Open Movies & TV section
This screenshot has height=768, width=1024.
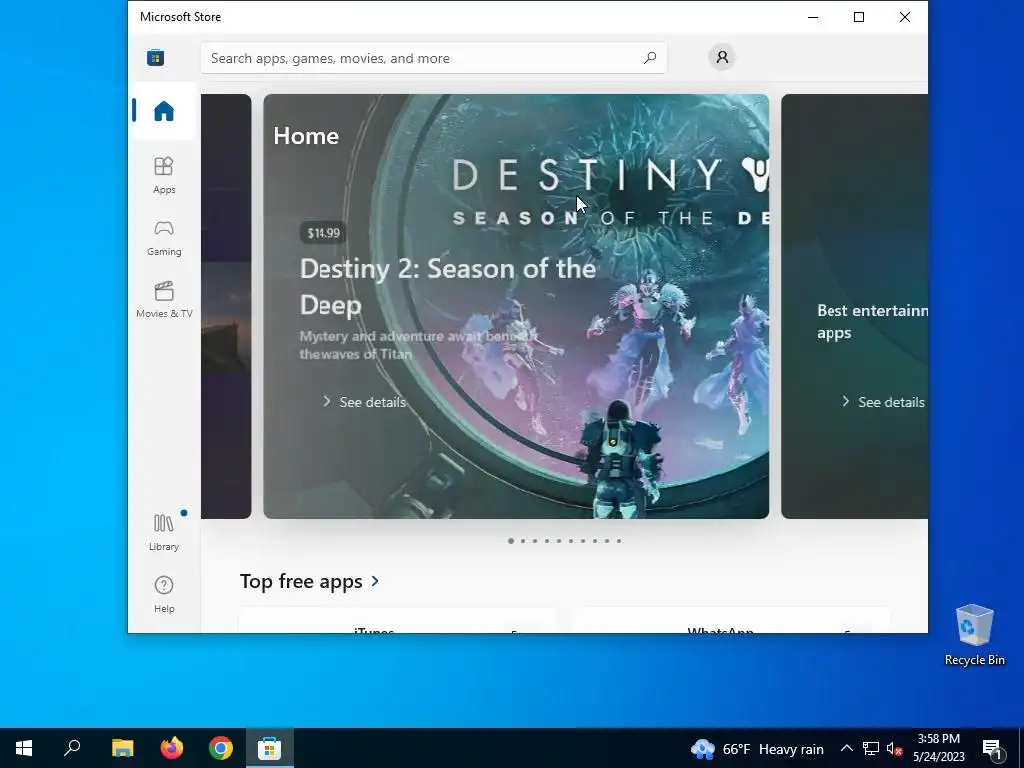pyautogui.click(x=164, y=300)
